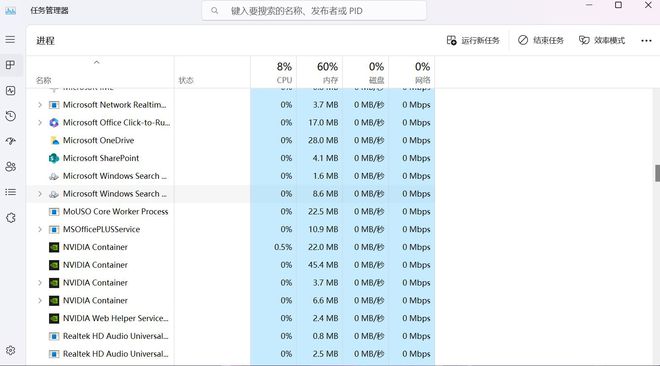Click the three-dots more options button
The image size is (660, 366).
(646, 40)
